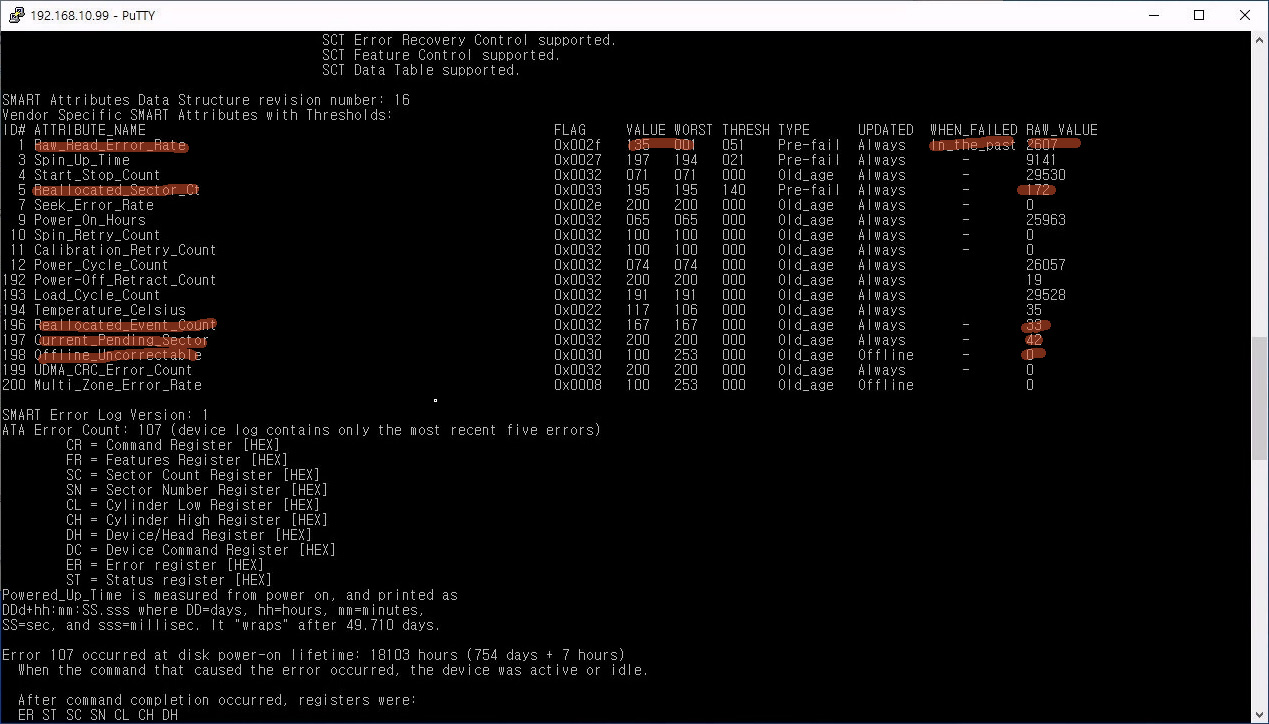Viewport: 1269px width, 724px height.
Task: Minimize the PuTTY window
Action: click(1151, 15)
